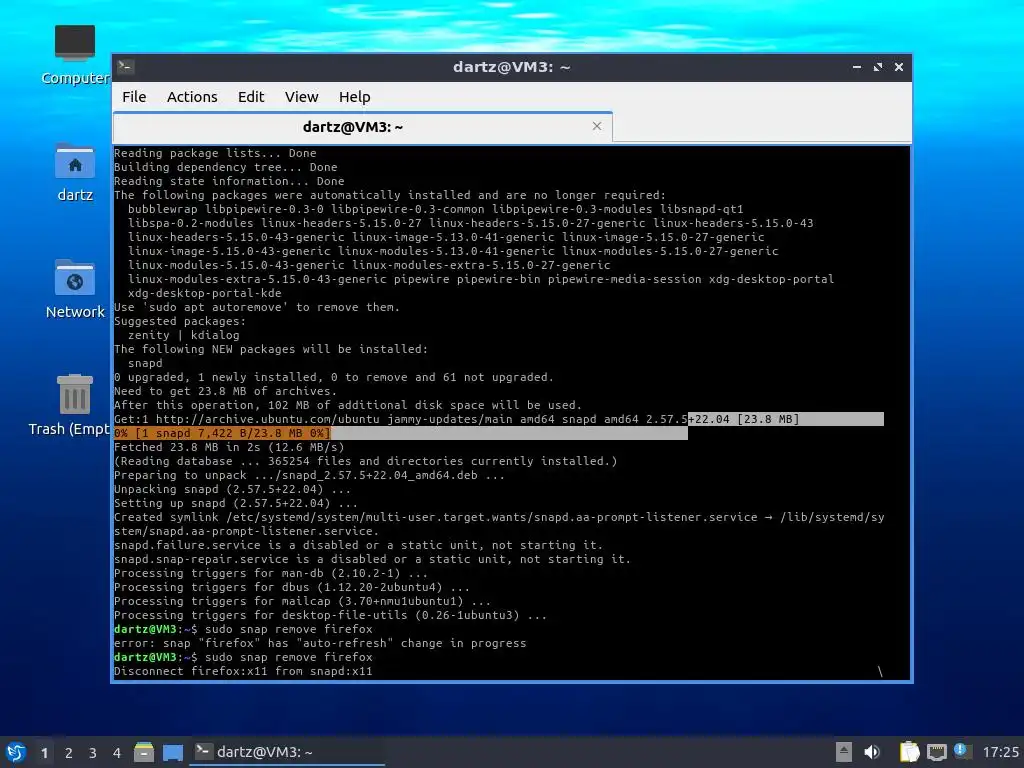Click 'Building dependency tree... Done' line
Viewport: 1024px width, 768px height.
pos(225,167)
